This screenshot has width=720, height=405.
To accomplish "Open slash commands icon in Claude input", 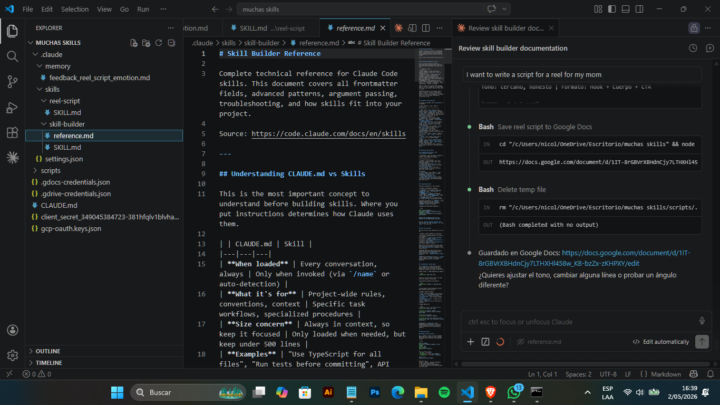I will [x=485, y=342].
